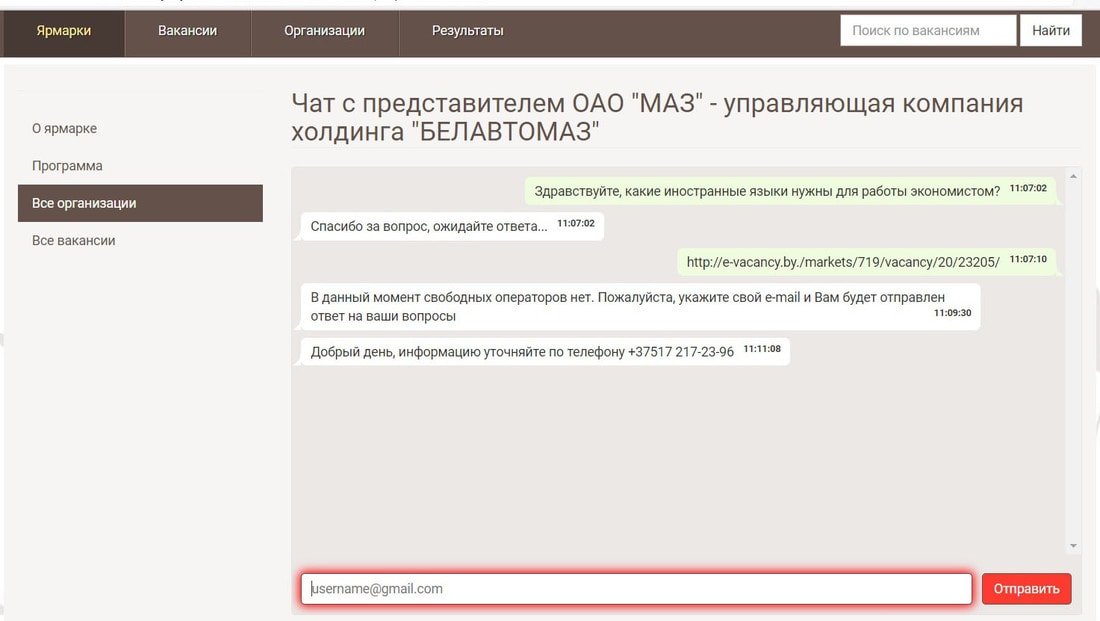Screen dimensions: 1100x621
Task: Click the username@gmail.com email input field
Action: (636, 589)
